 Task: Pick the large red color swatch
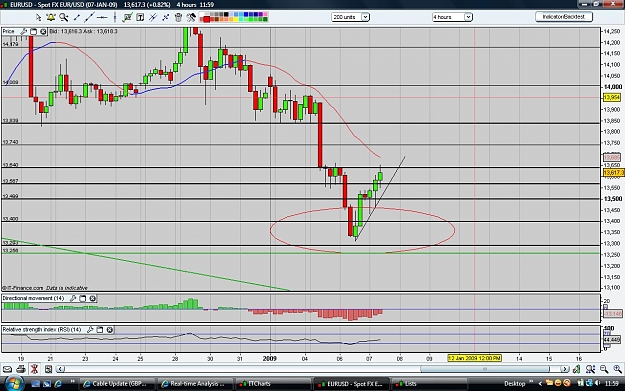click(206, 19)
